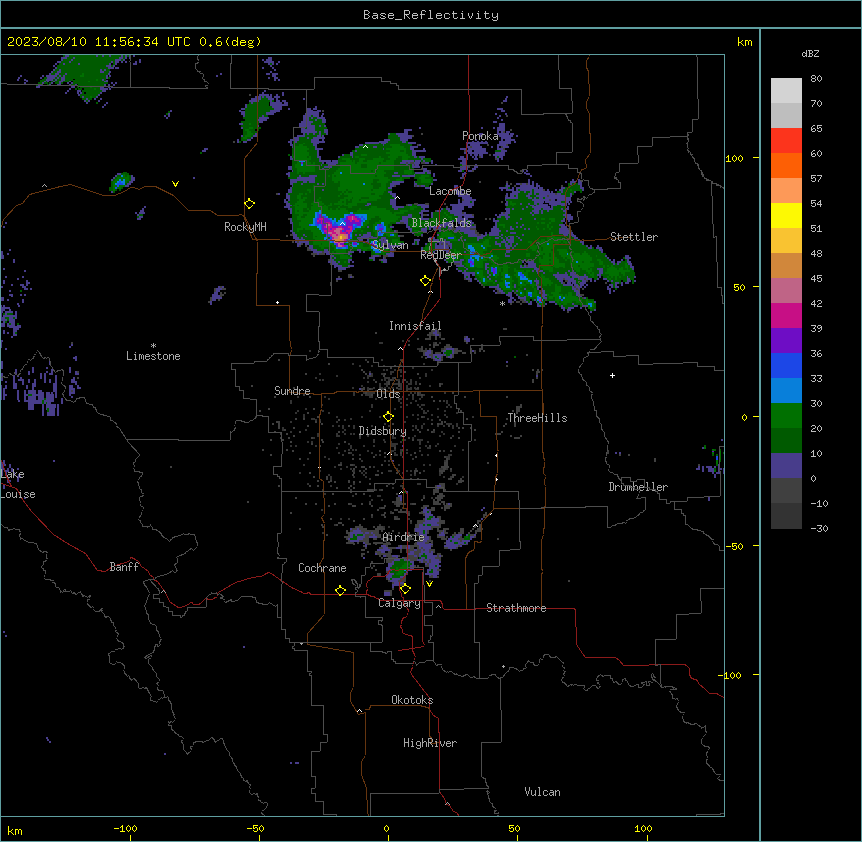Click the Olds town label

click(388, 394)
